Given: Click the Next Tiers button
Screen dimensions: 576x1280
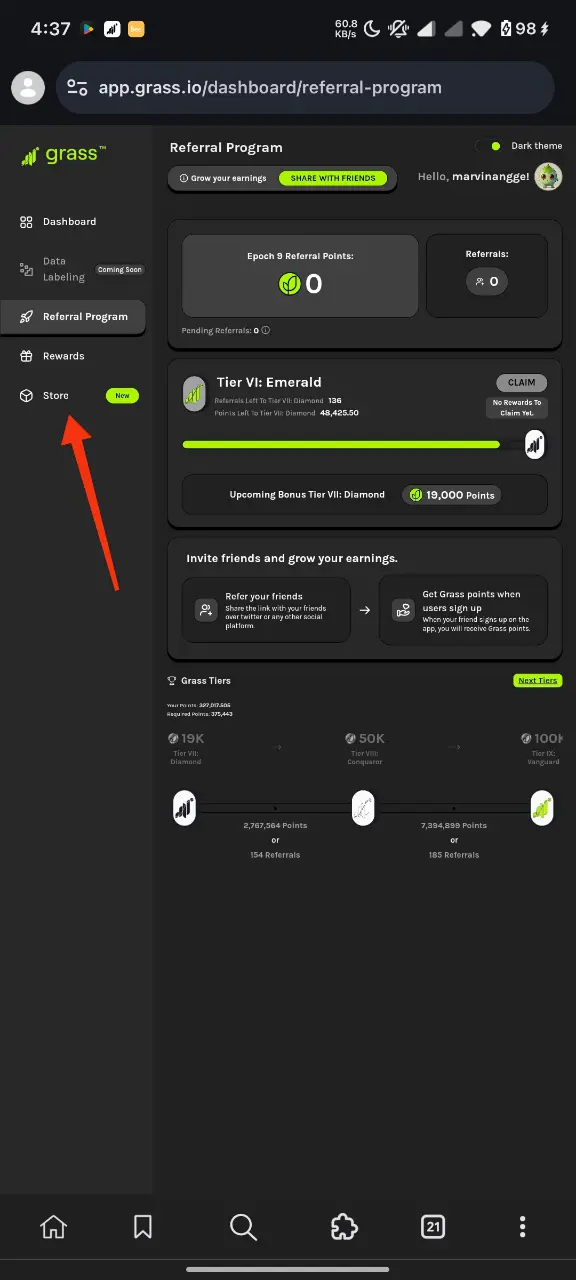Looking at the screenshot, I should [x=537, y=681].
